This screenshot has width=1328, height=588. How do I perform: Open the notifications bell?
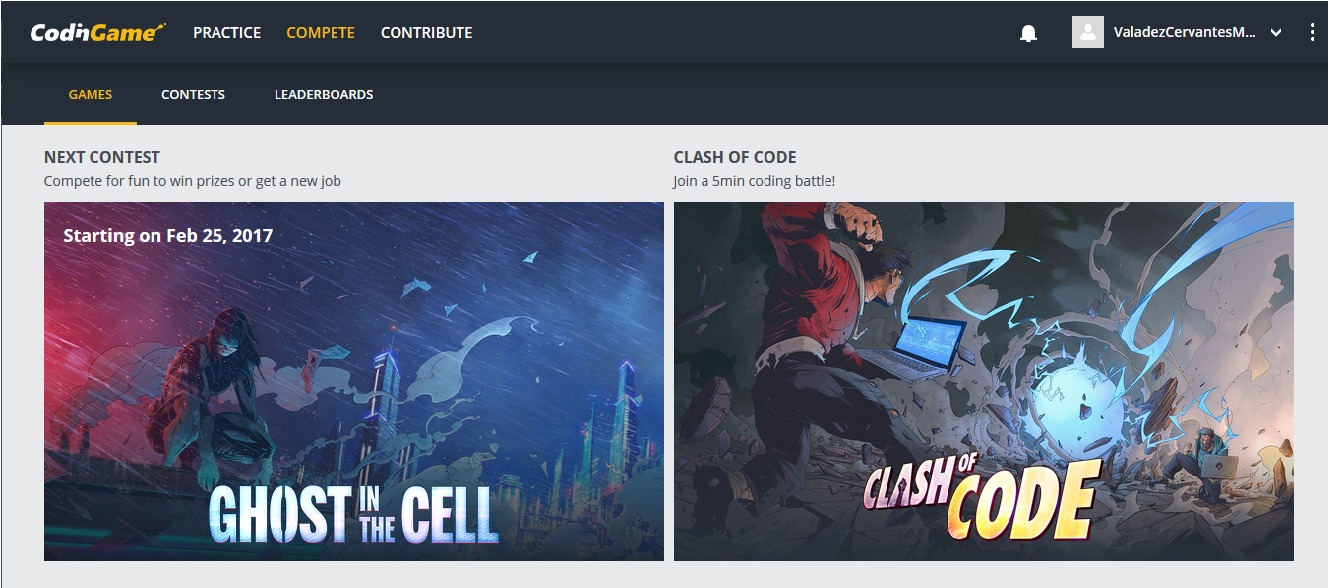point(1028,33)
